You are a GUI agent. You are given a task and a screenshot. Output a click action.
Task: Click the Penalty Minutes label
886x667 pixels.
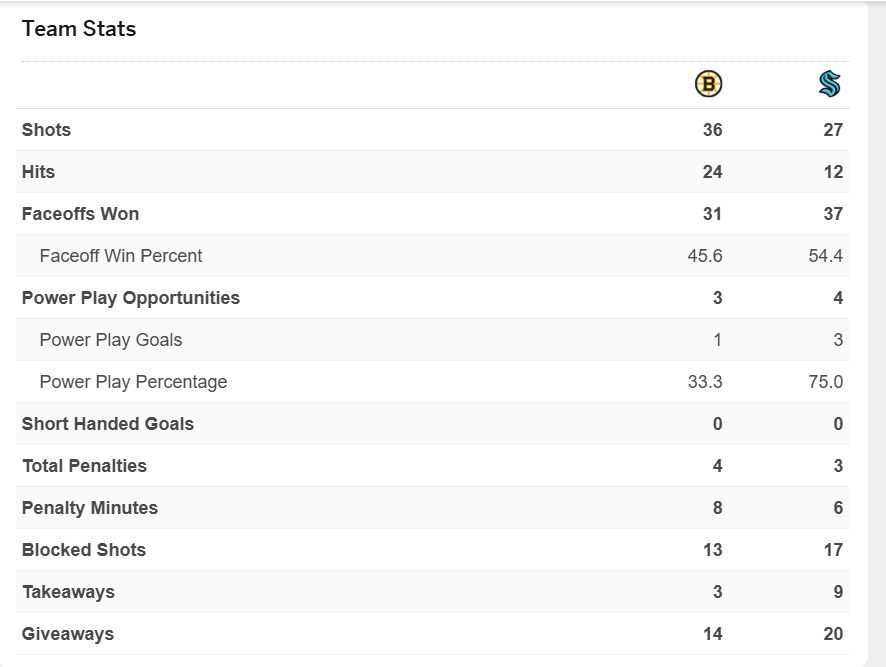[x=90, y=508]
